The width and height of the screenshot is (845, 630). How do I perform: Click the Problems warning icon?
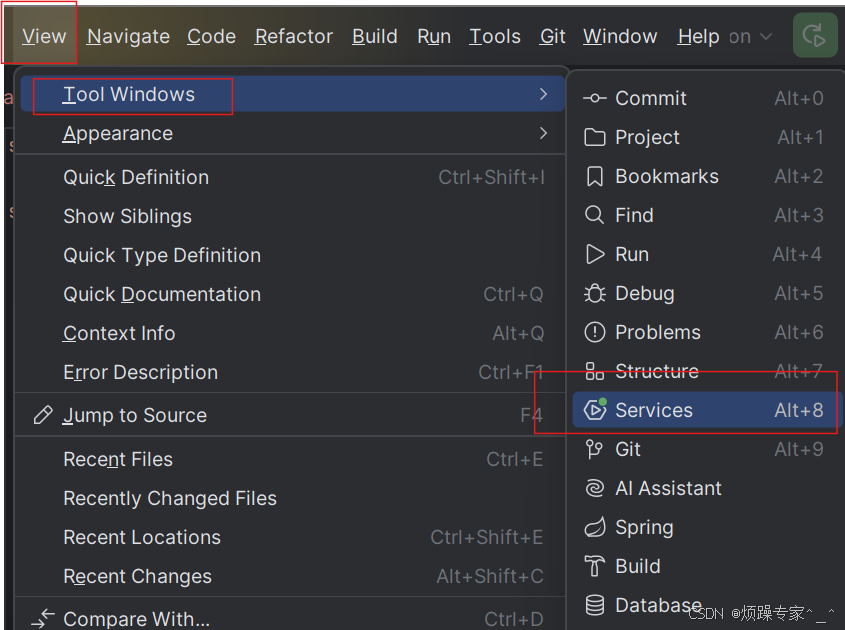594,332
